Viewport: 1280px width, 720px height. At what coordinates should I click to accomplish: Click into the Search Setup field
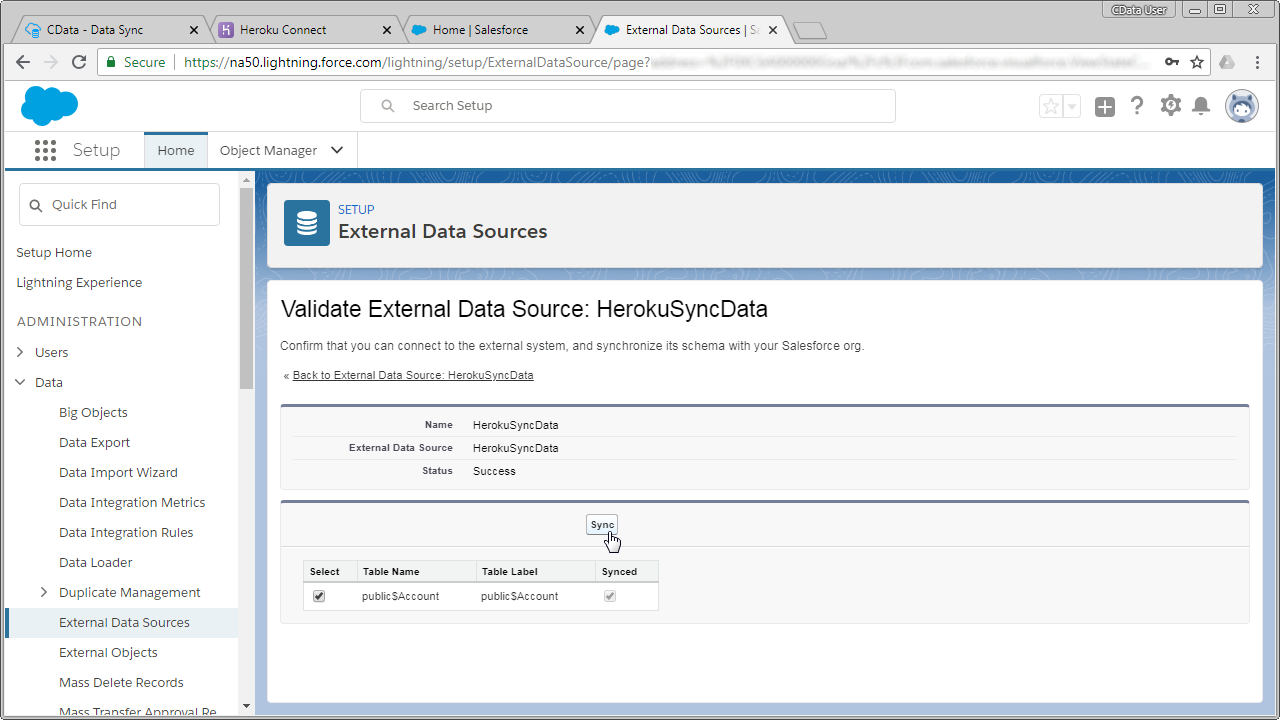point(640,106)
